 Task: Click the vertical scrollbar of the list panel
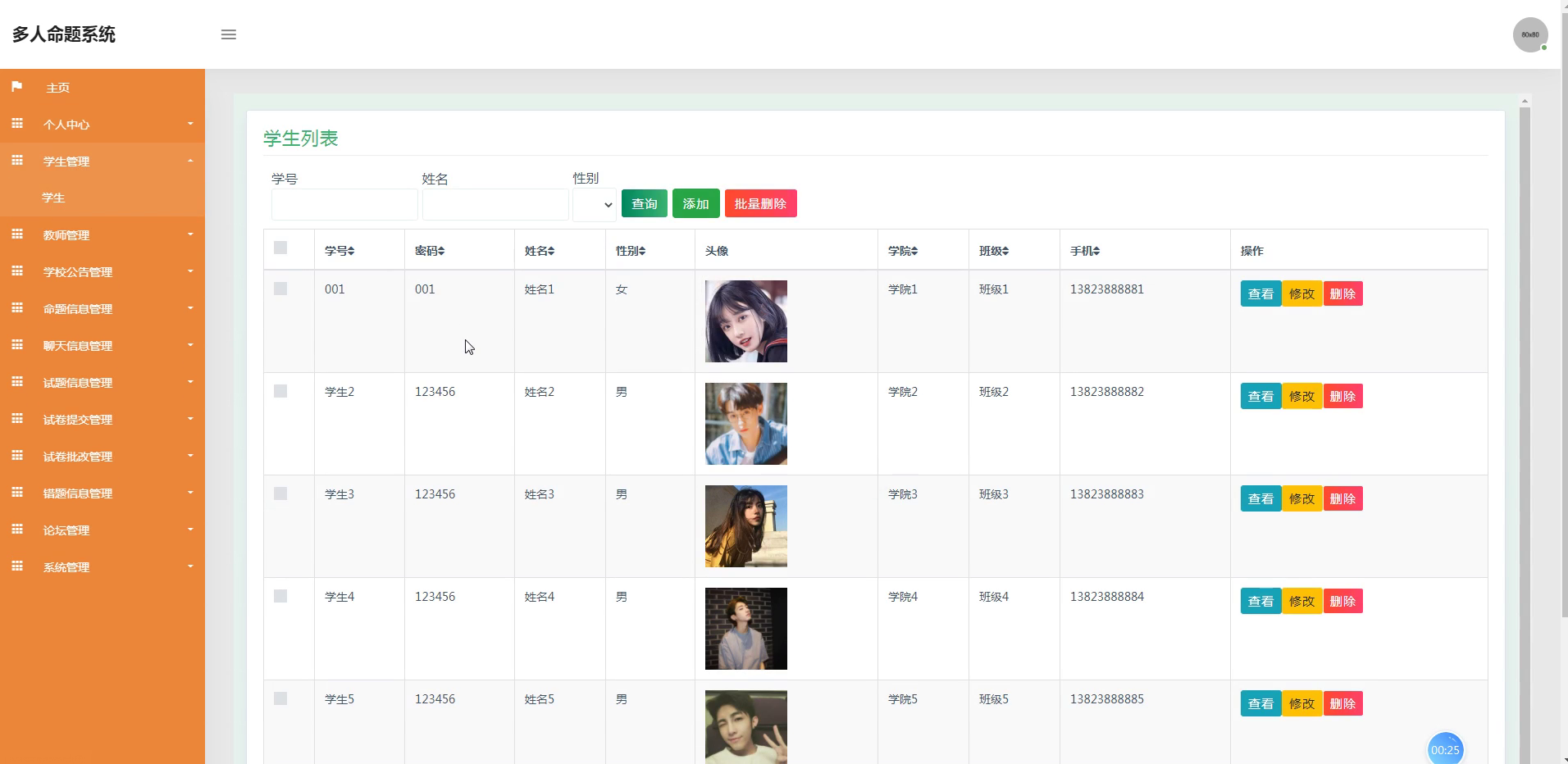(1525, 434)
